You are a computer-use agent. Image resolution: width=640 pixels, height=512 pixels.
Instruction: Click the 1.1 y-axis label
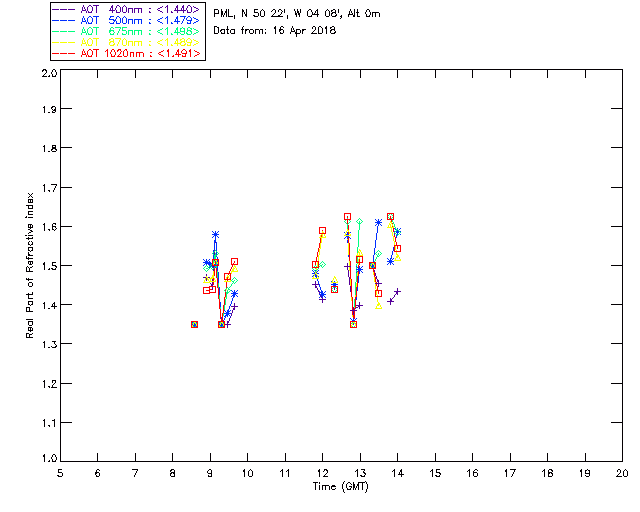tap(49, 423)
